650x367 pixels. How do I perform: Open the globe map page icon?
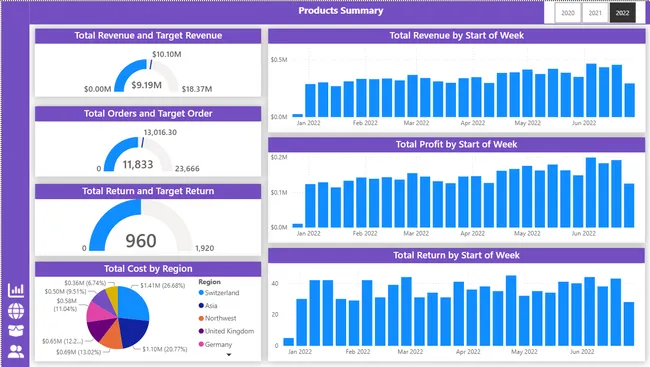coord(16,311)
